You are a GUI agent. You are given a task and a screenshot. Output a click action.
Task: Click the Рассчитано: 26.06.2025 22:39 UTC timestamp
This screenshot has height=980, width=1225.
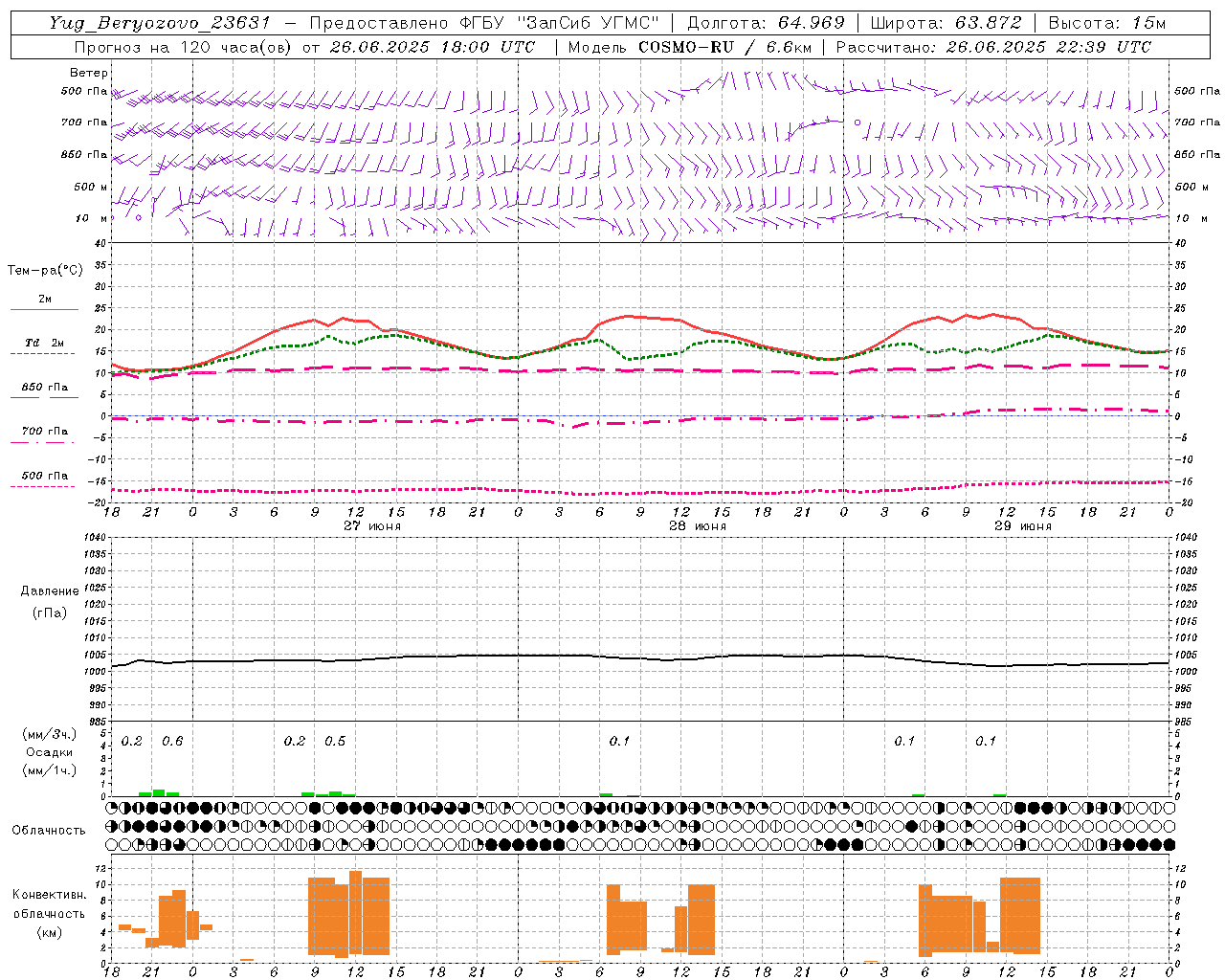click(x=993, y=47)
